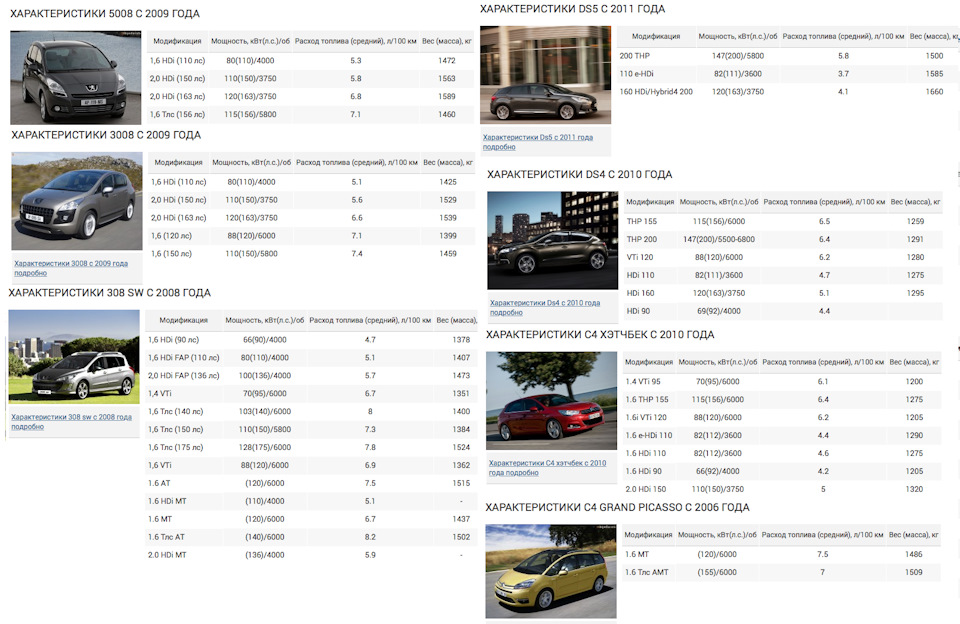The width and height of the screenshot is (960, 624).
Task: Click 'Расход топлива' header in C4 hatchback table
Action: (x=823, y=362)
